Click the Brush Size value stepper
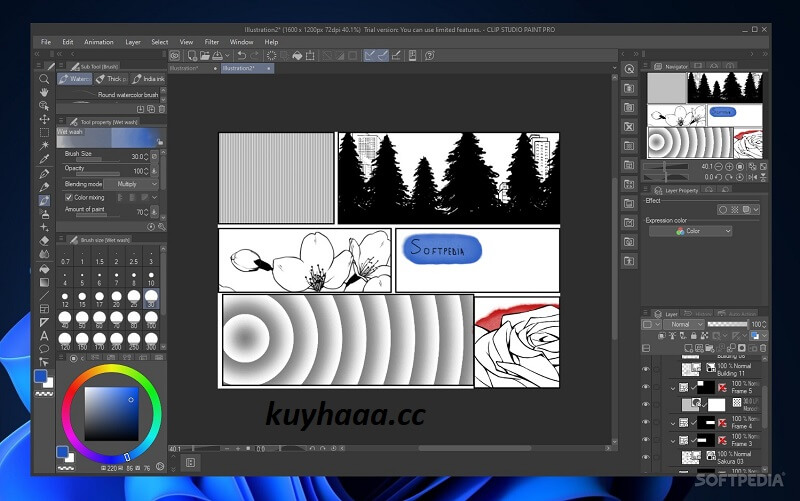Screen dimensions: 800x501 click(146, 157)
